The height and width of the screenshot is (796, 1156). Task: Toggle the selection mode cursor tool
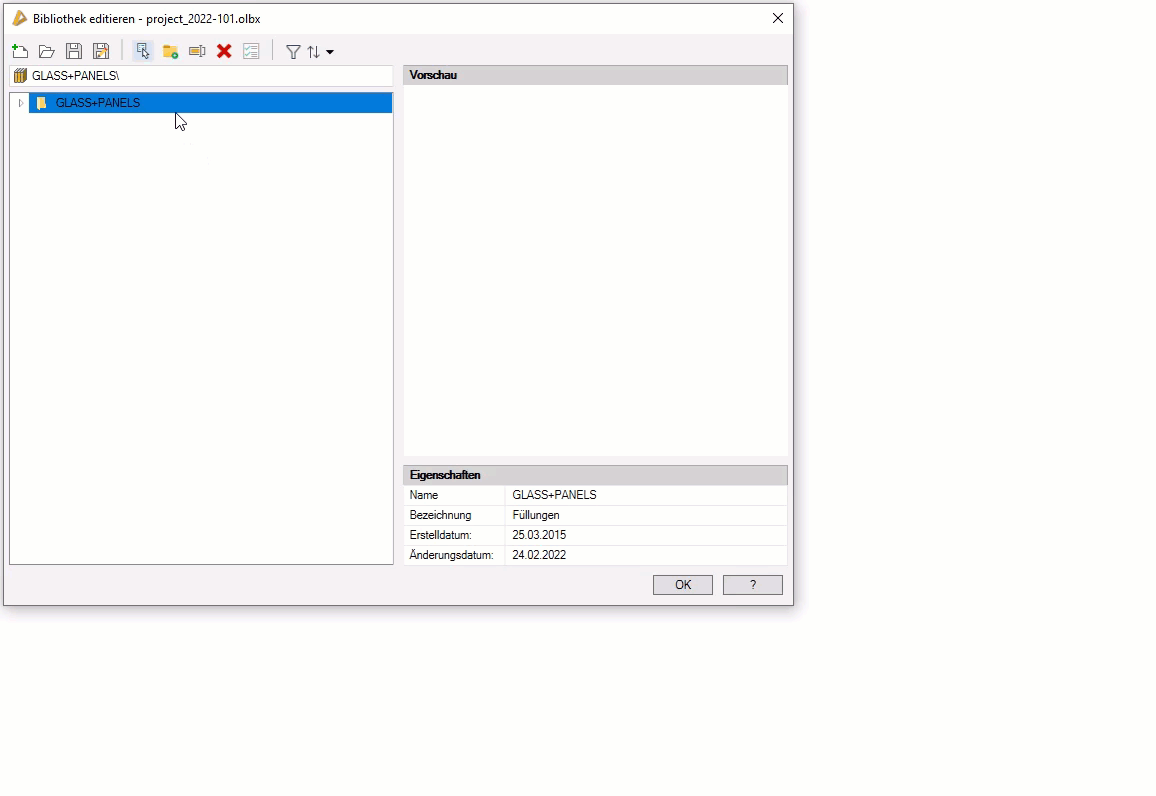pos(143,51)
